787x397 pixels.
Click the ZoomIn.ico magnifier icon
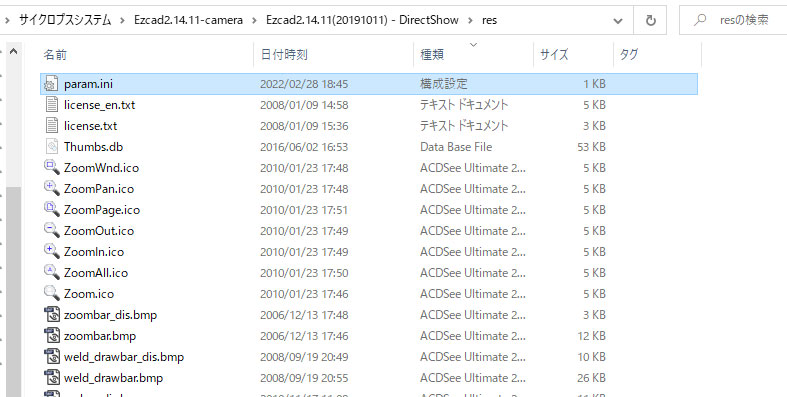pos(52,252)
